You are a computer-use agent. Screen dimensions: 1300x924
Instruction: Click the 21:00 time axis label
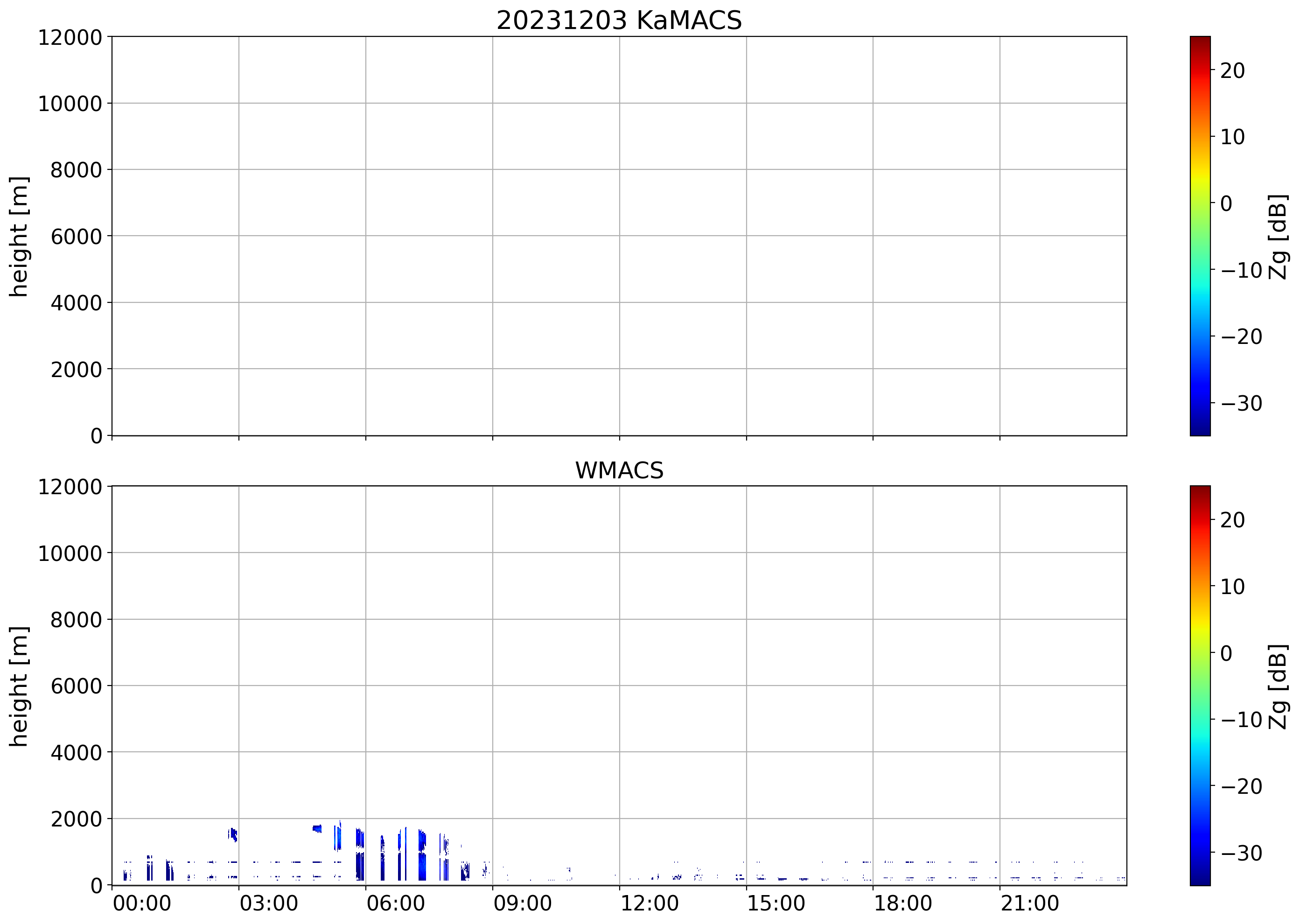1030,903
